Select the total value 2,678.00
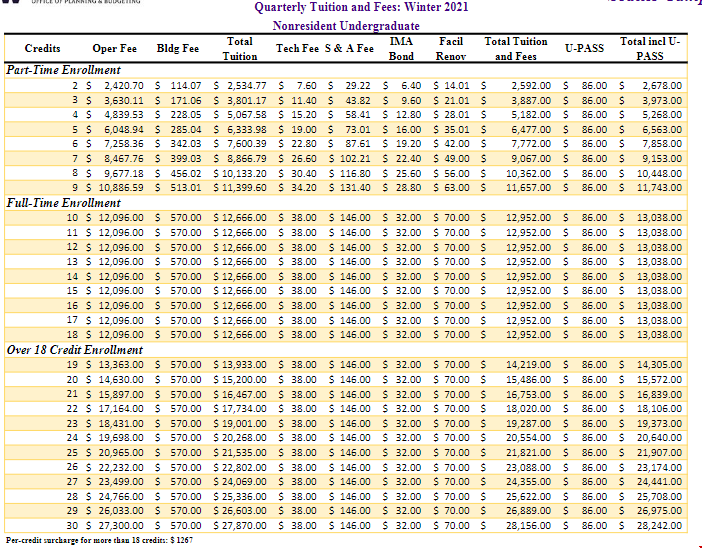Image resolution: width=702 pixels, height=548 pixels. point(662,86)
